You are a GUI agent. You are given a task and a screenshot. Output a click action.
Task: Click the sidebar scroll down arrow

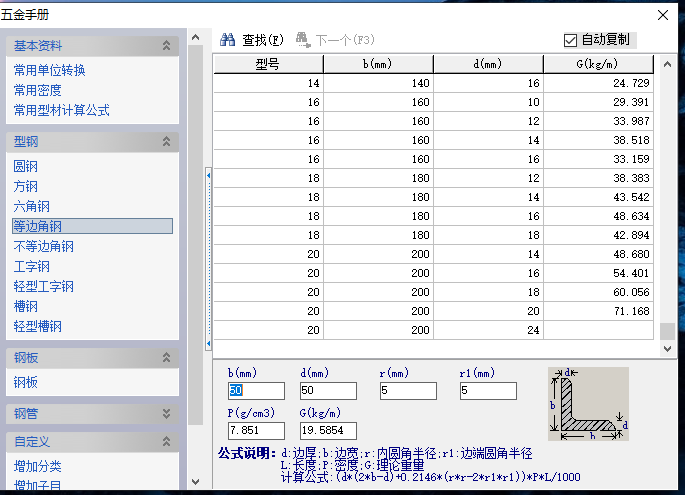coord(196,481)
